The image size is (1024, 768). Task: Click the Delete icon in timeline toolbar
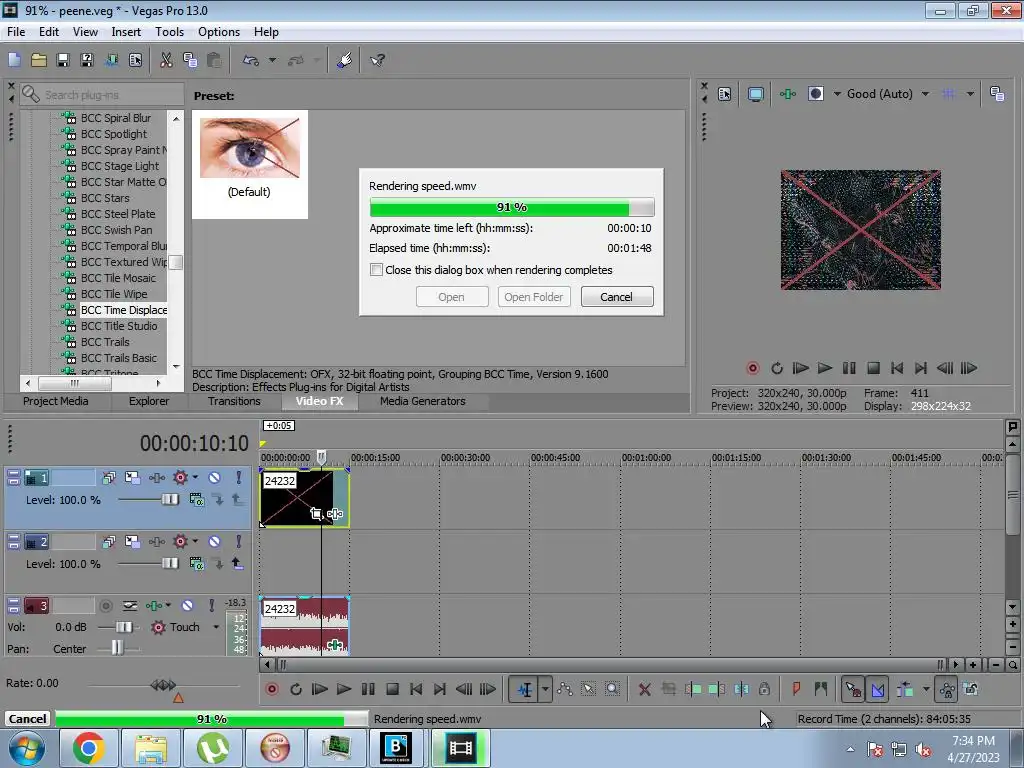point(645,689)
